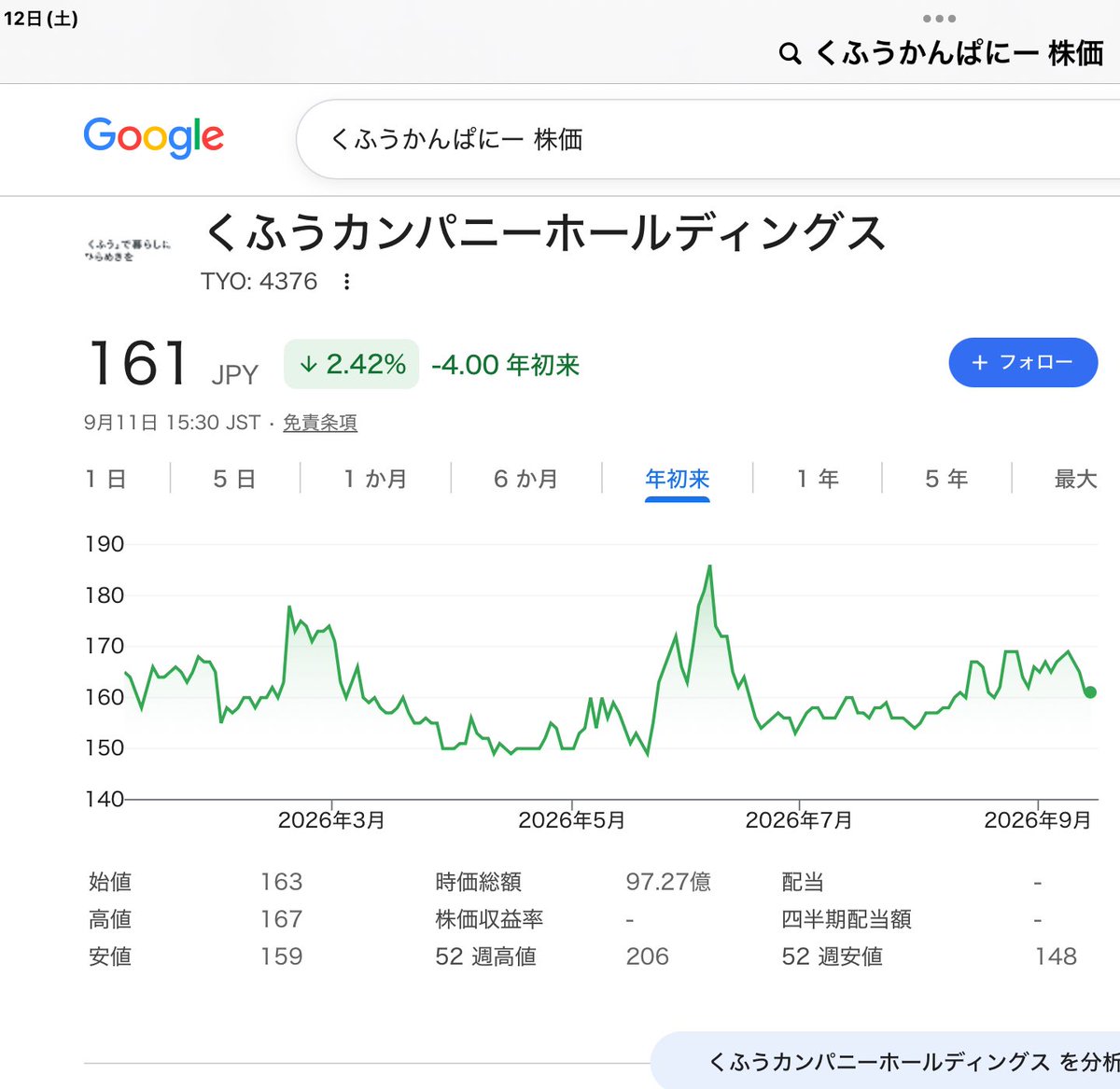Click the 190 y-axis label
Screen dimensions: 1120x1089
pos(105,544)
